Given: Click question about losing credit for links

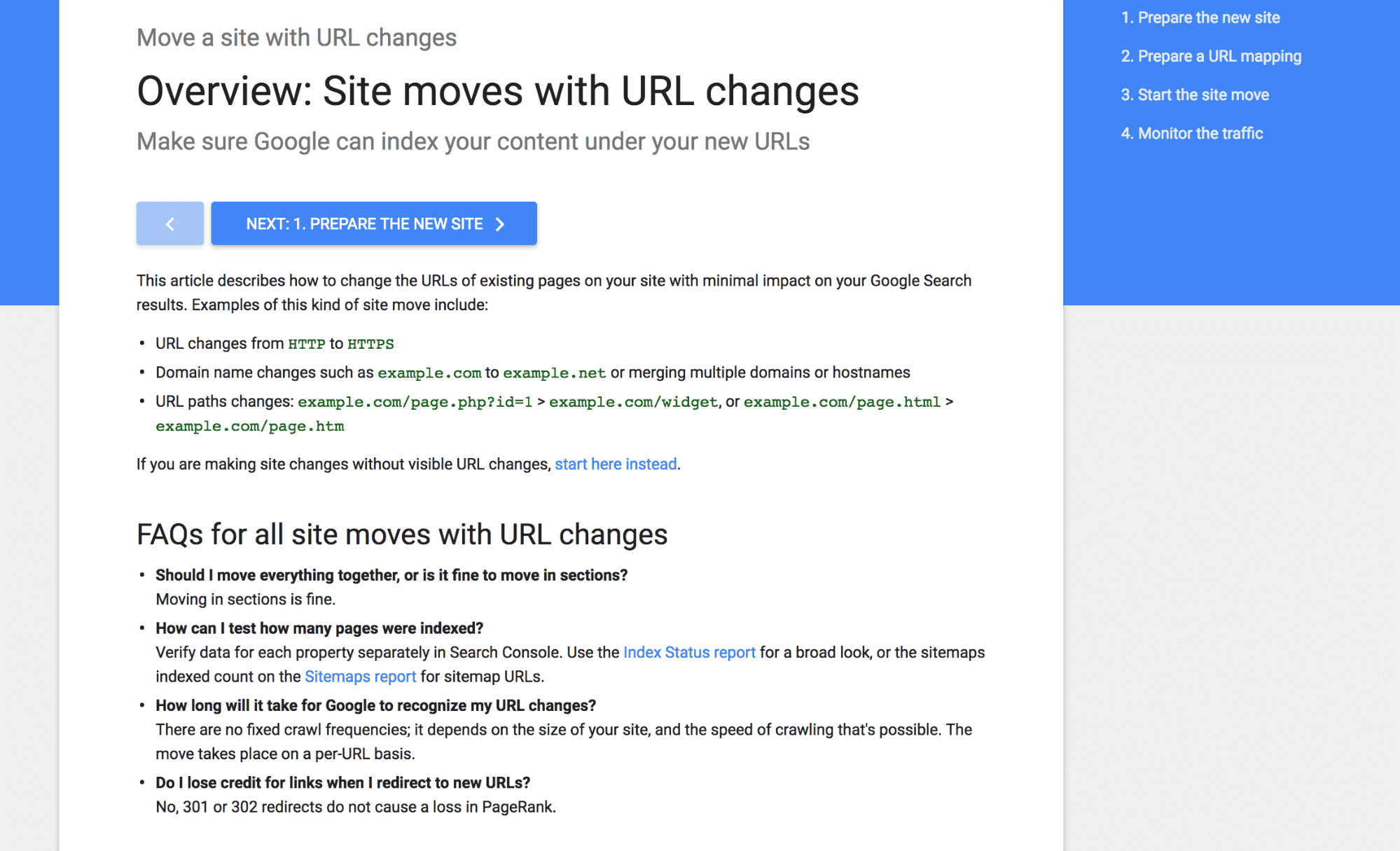Looking at the screenshot, I should 343,782.
